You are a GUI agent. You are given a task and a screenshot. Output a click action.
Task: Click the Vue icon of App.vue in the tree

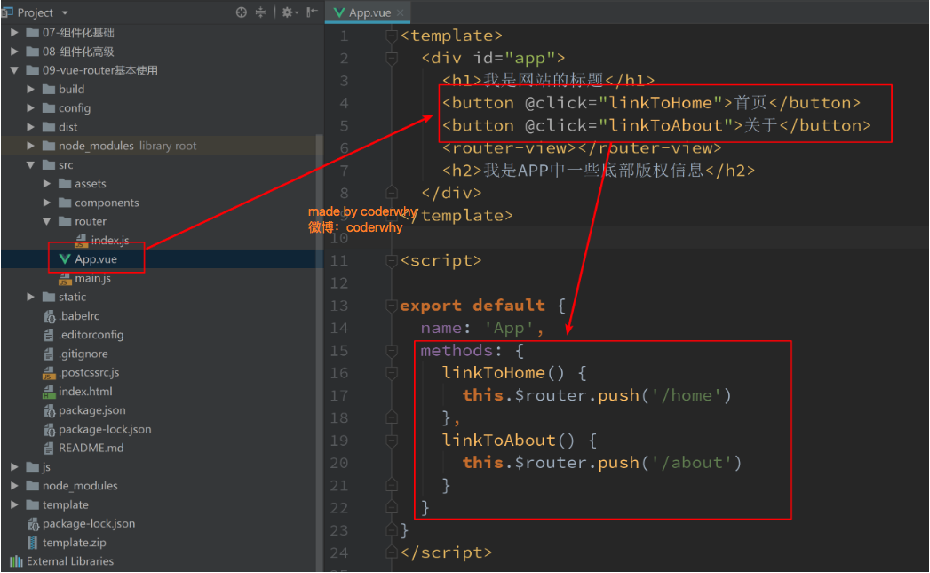coord(65,259)
